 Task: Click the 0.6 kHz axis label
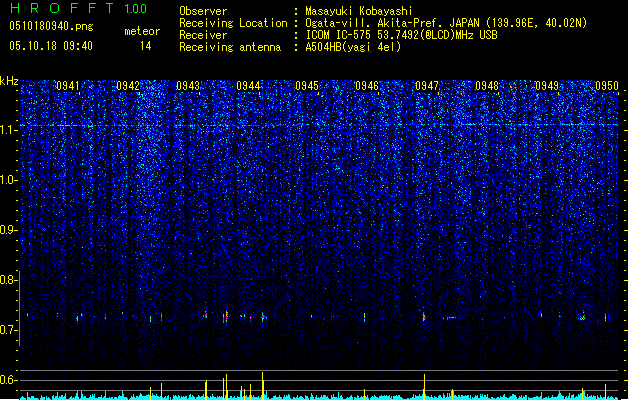(x=9, y=380)
